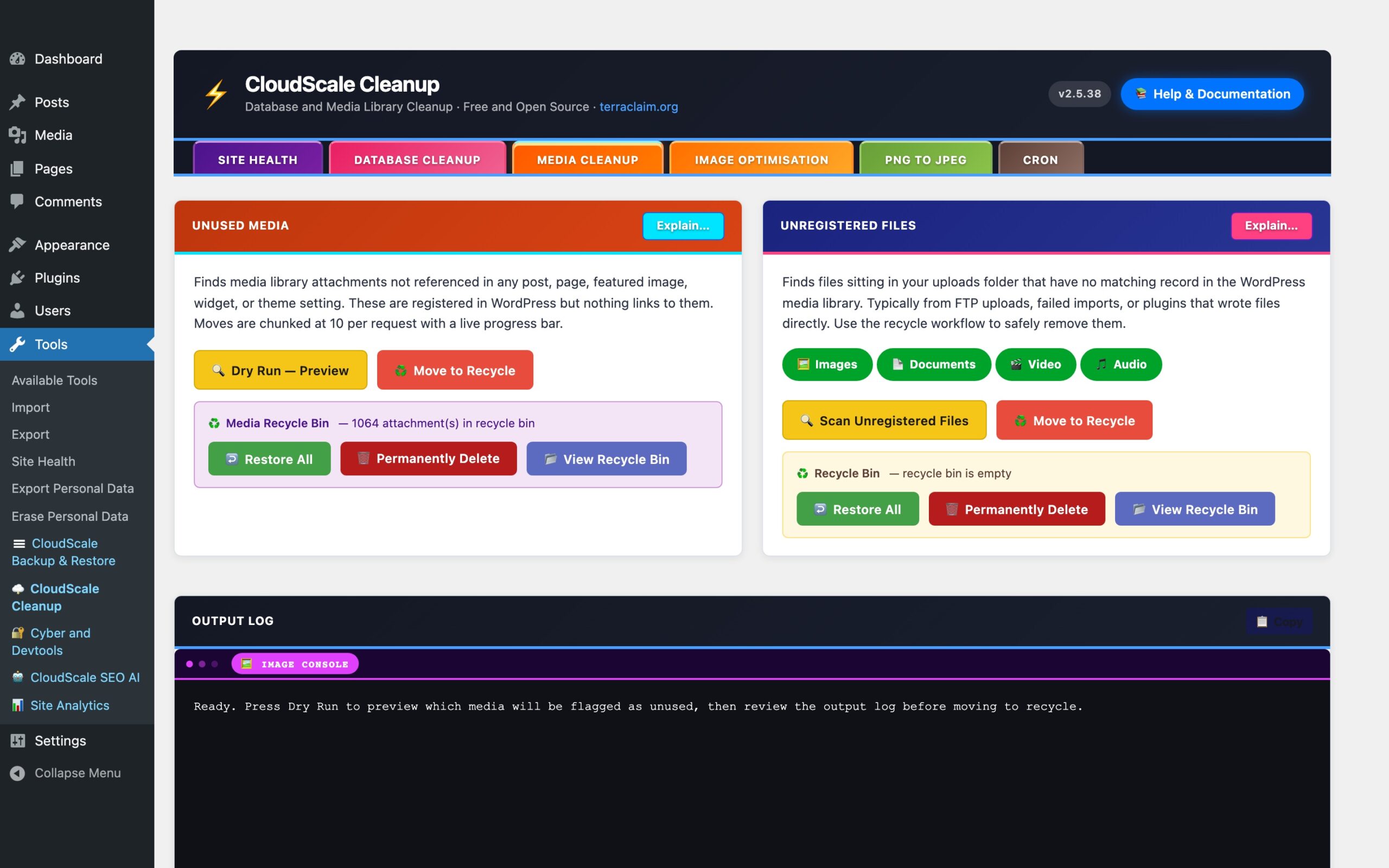Click Permanently Delete in Unregistered Recycle Bin

click(1016, 509)
